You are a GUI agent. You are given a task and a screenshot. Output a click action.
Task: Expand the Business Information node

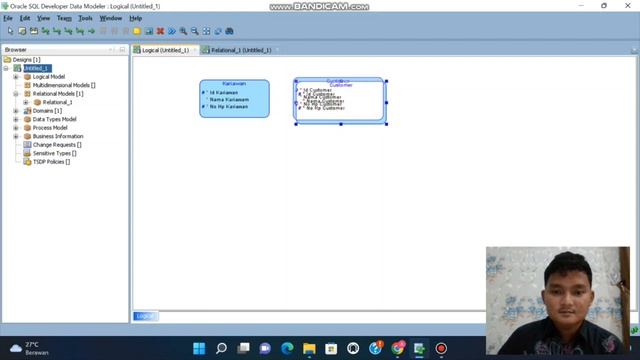[16, 136]
